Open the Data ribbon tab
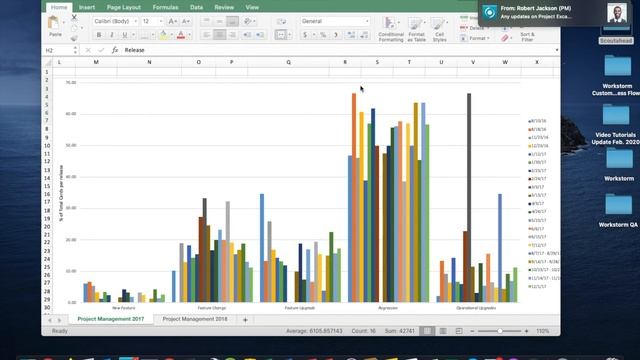Image resolution: width=640 pixels, height=360 pixels. coord(196,7)
